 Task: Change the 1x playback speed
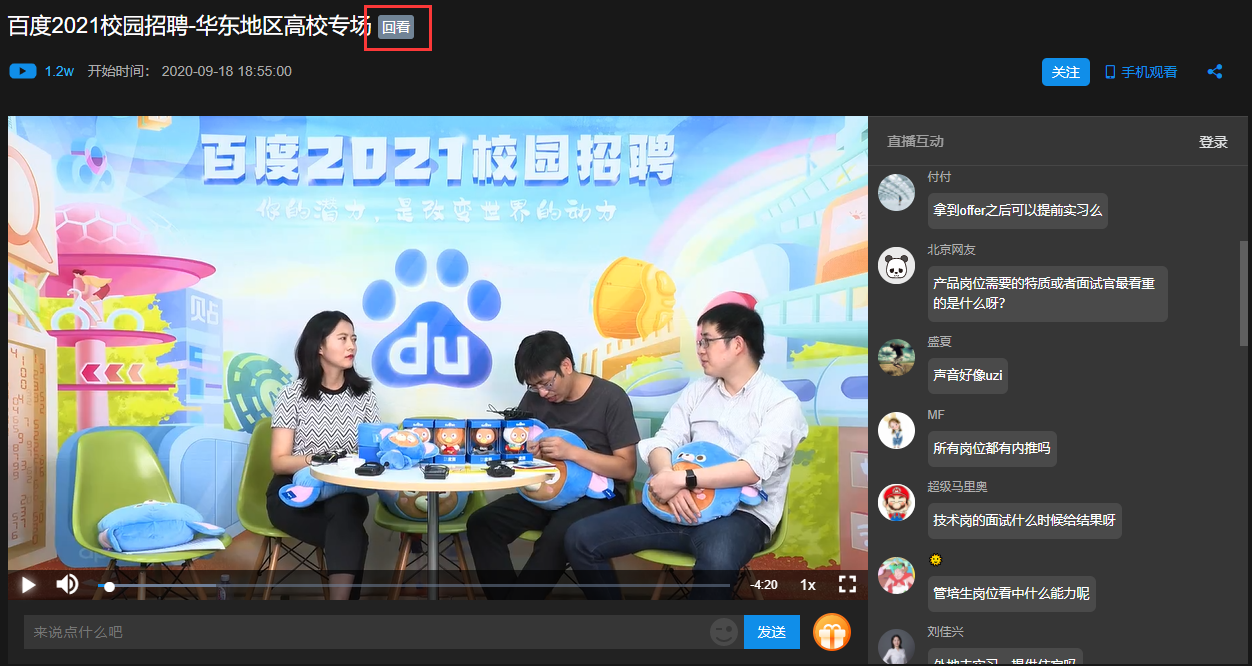[808, 585]
